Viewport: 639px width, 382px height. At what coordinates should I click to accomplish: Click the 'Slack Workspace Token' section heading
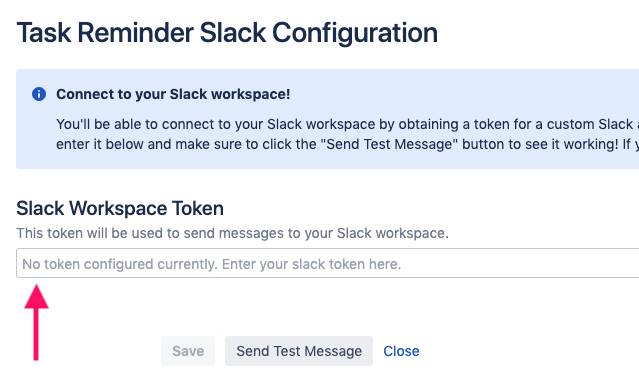click(x=120, y=208)
